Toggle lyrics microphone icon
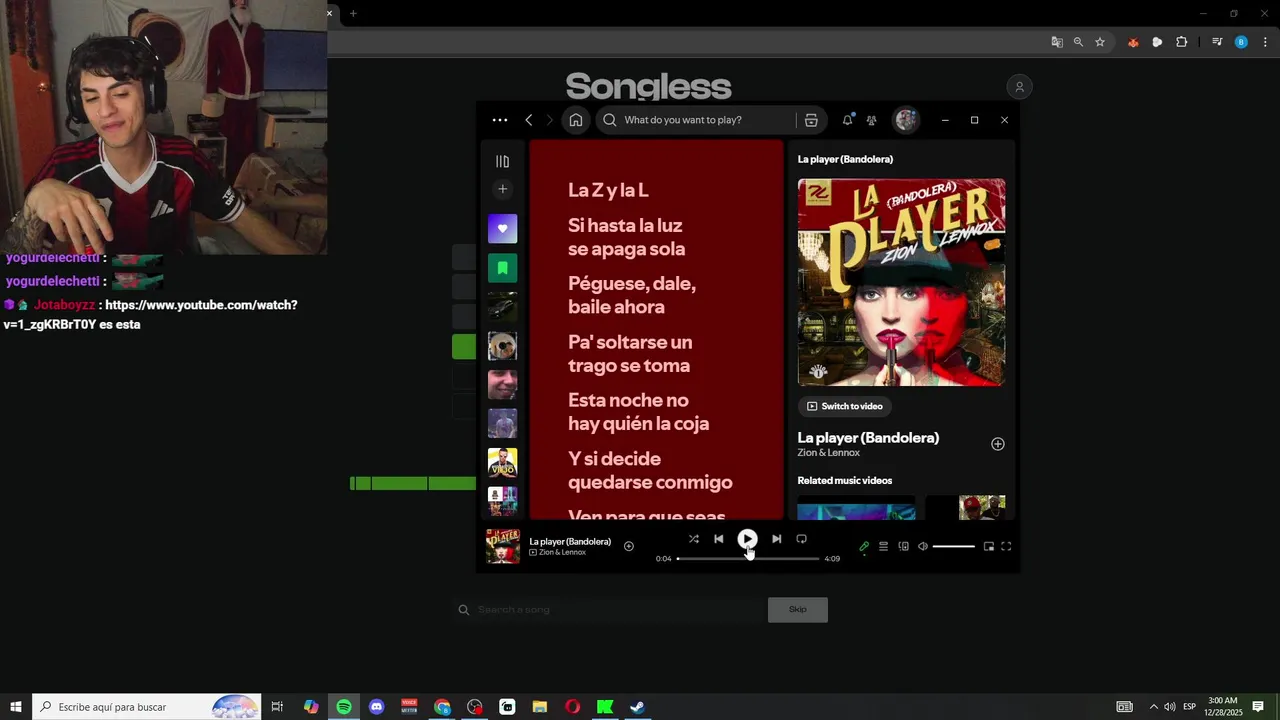The width and height of the screenshot is (1280, 720). (864, 547)
